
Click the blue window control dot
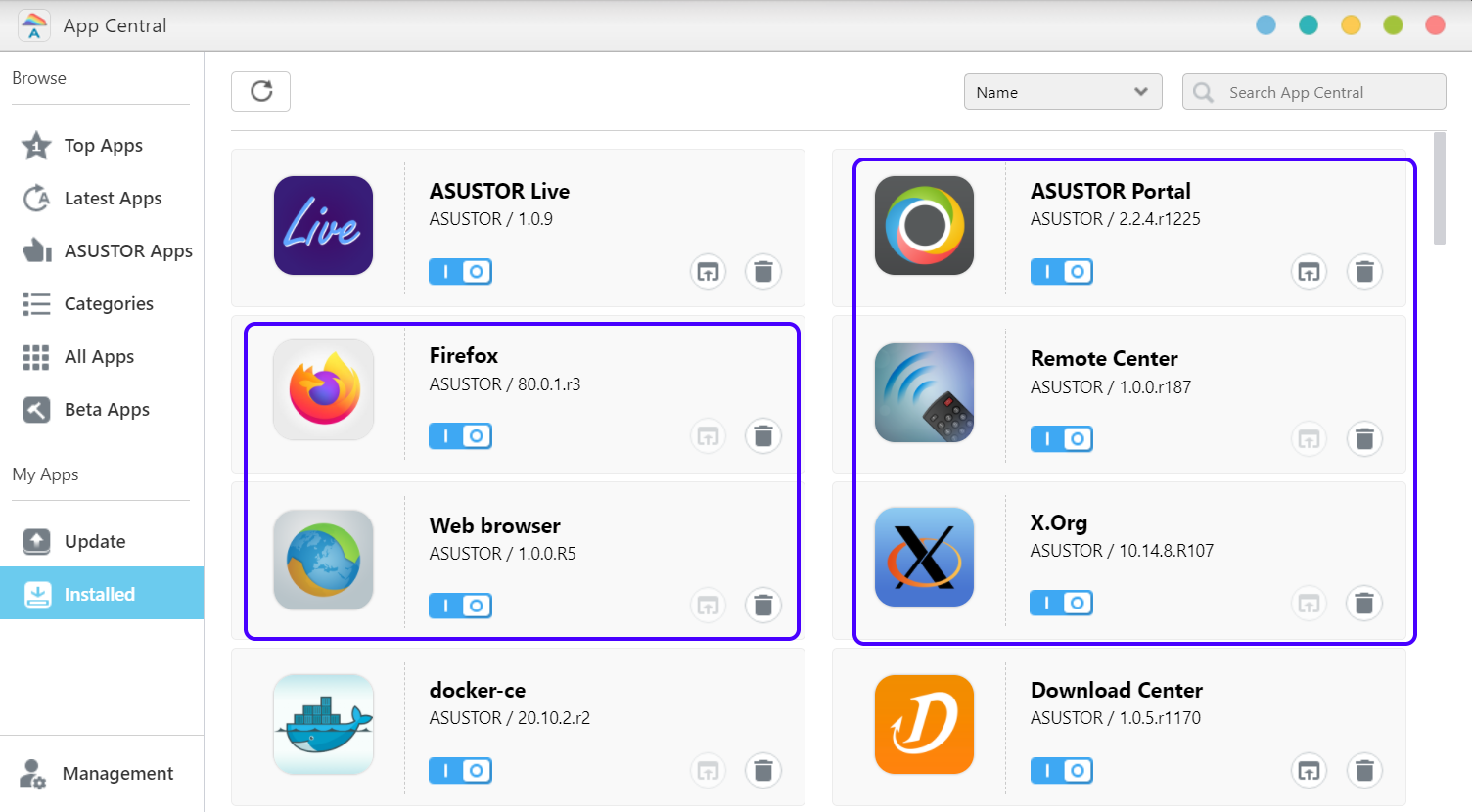(1266, 25)
